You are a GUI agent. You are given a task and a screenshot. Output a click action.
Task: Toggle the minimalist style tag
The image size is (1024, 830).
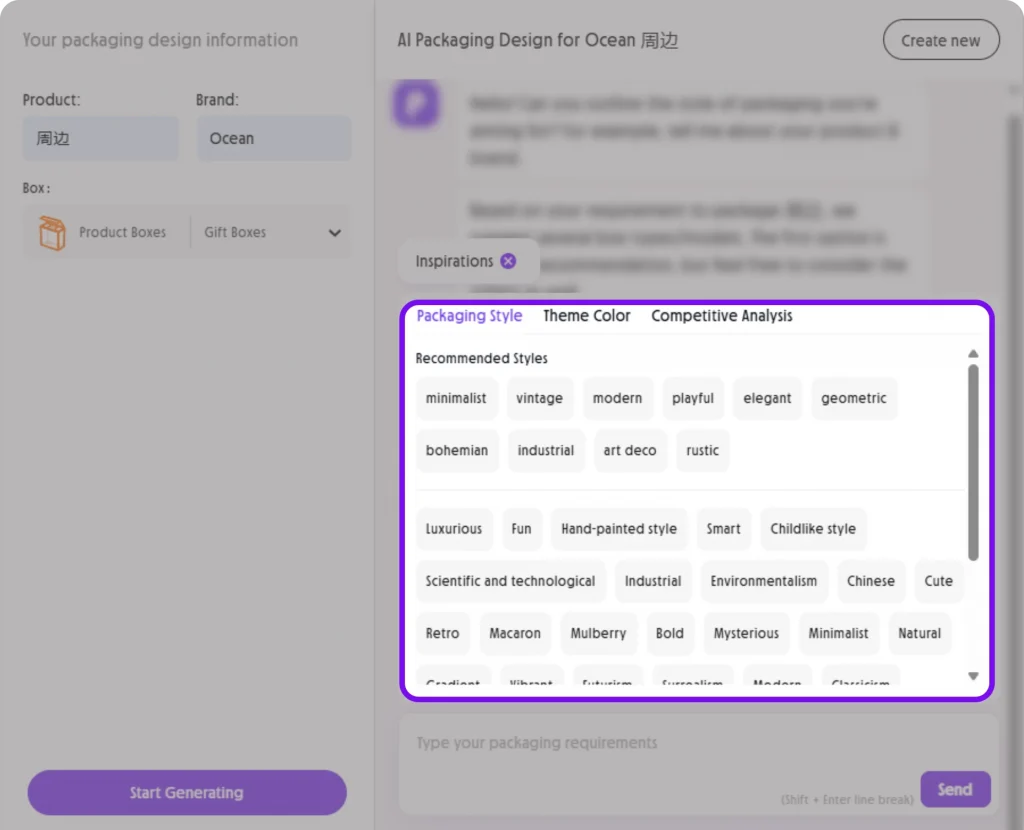pos(456,398)
